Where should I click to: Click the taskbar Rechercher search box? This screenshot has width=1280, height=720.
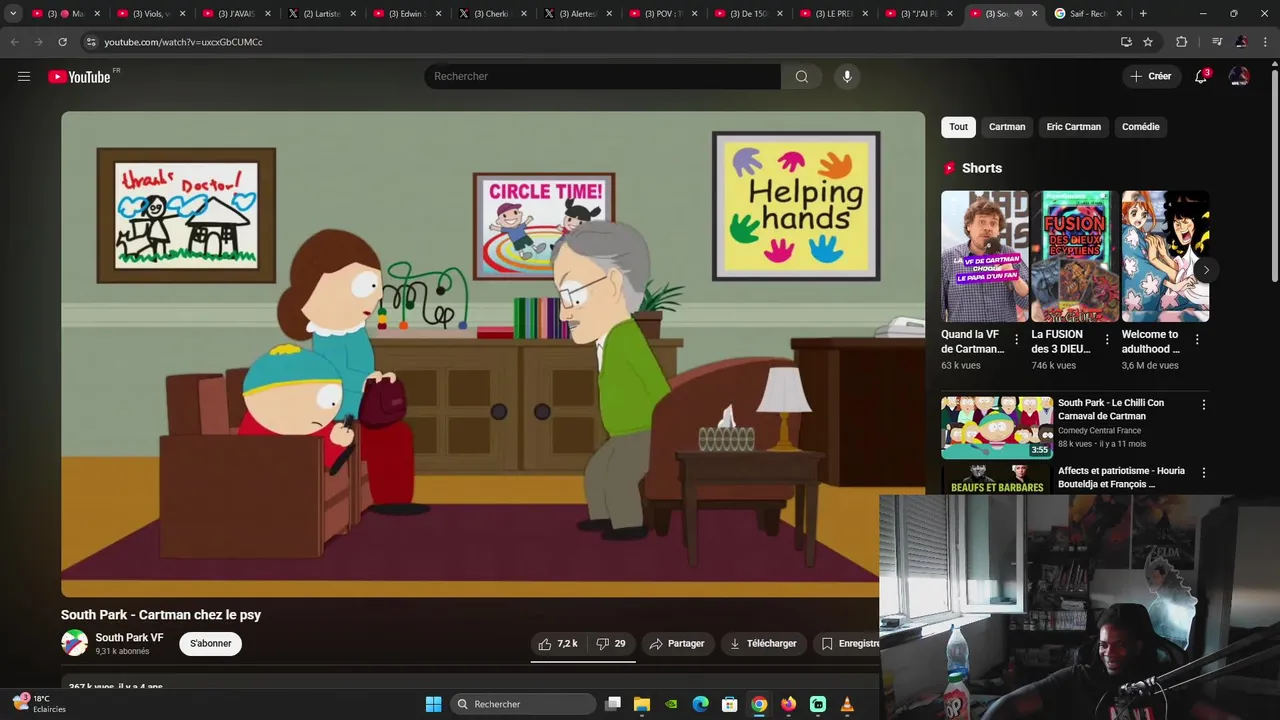(523, 704)
